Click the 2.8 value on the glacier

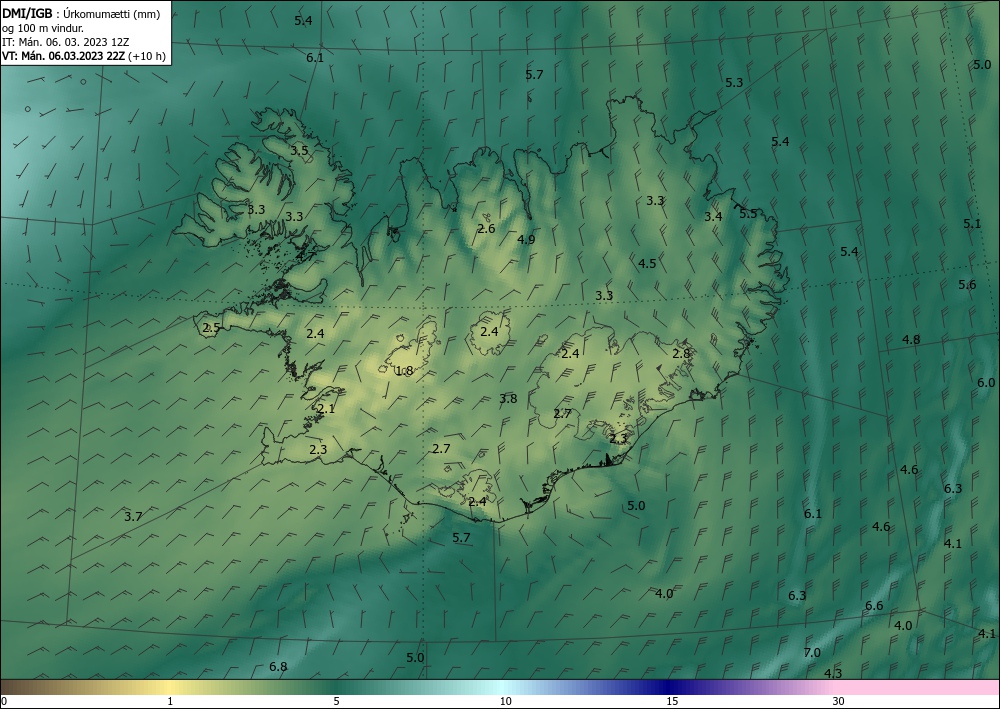[681, 353]
